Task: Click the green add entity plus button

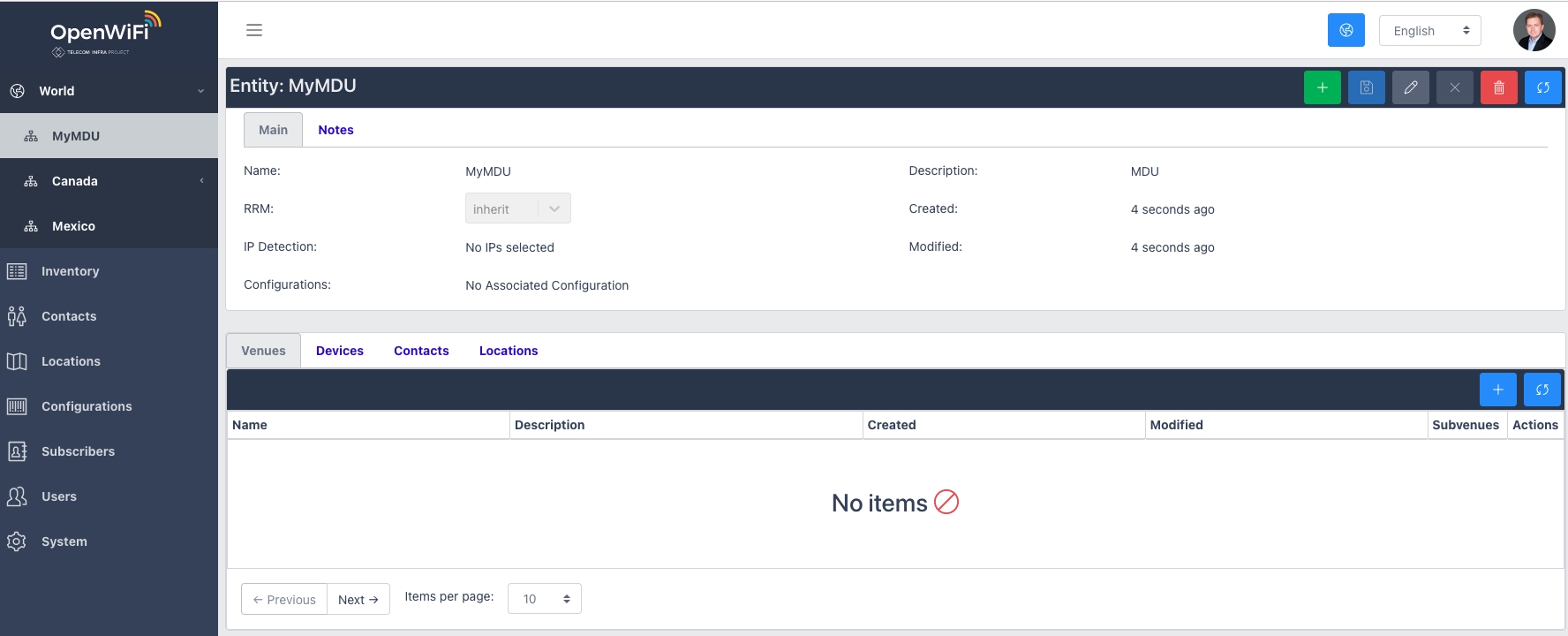Action: 1322,87
